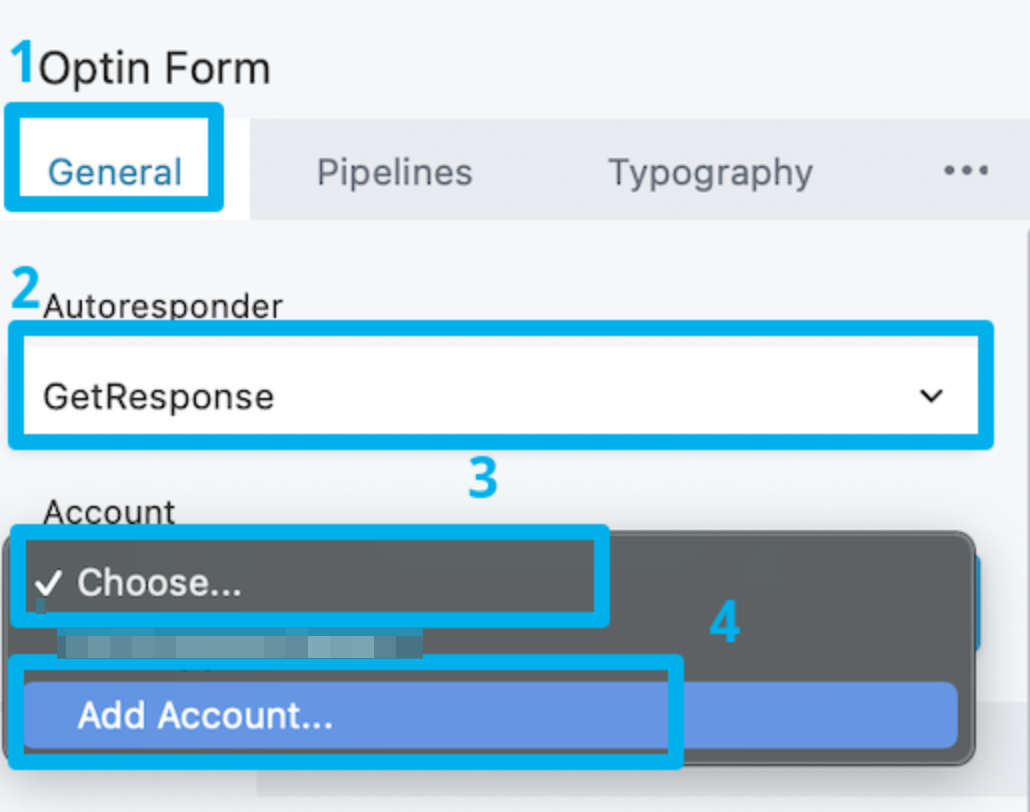This screenshot has width=1030, height=812.
Task: Click the Autoresponder field label
Action: 163,306
